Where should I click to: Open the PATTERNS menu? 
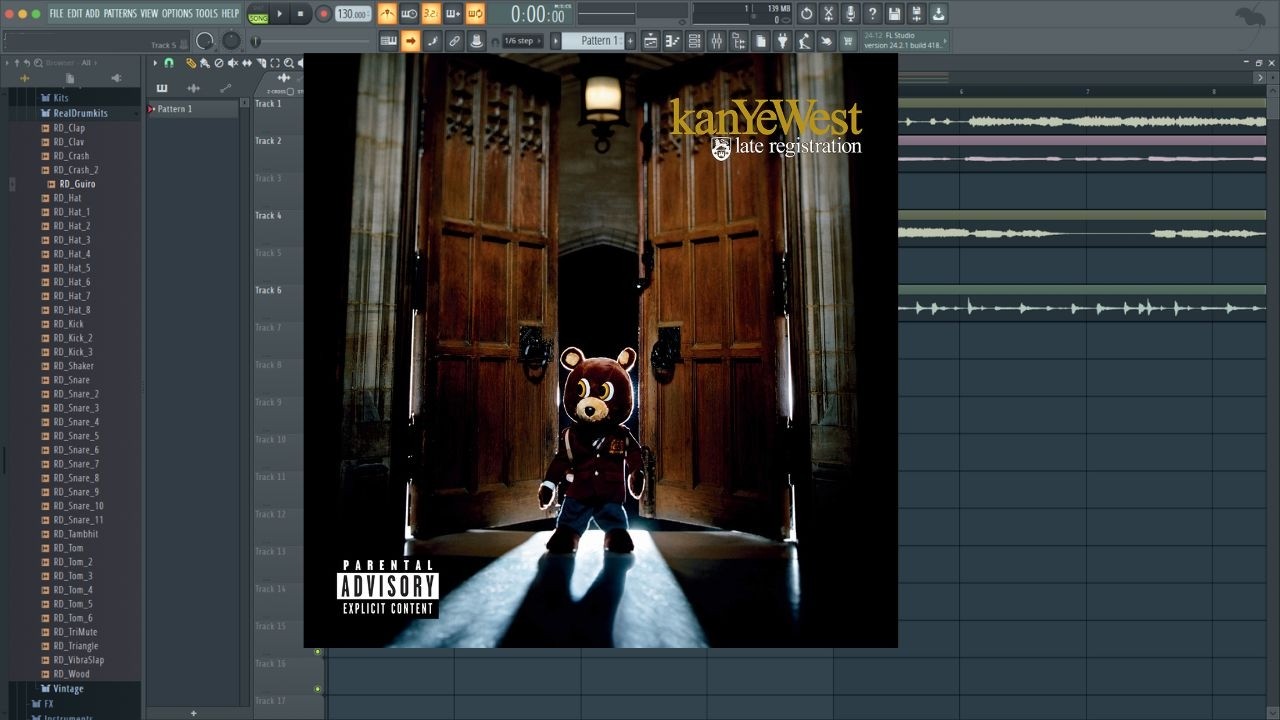[120, 13]
